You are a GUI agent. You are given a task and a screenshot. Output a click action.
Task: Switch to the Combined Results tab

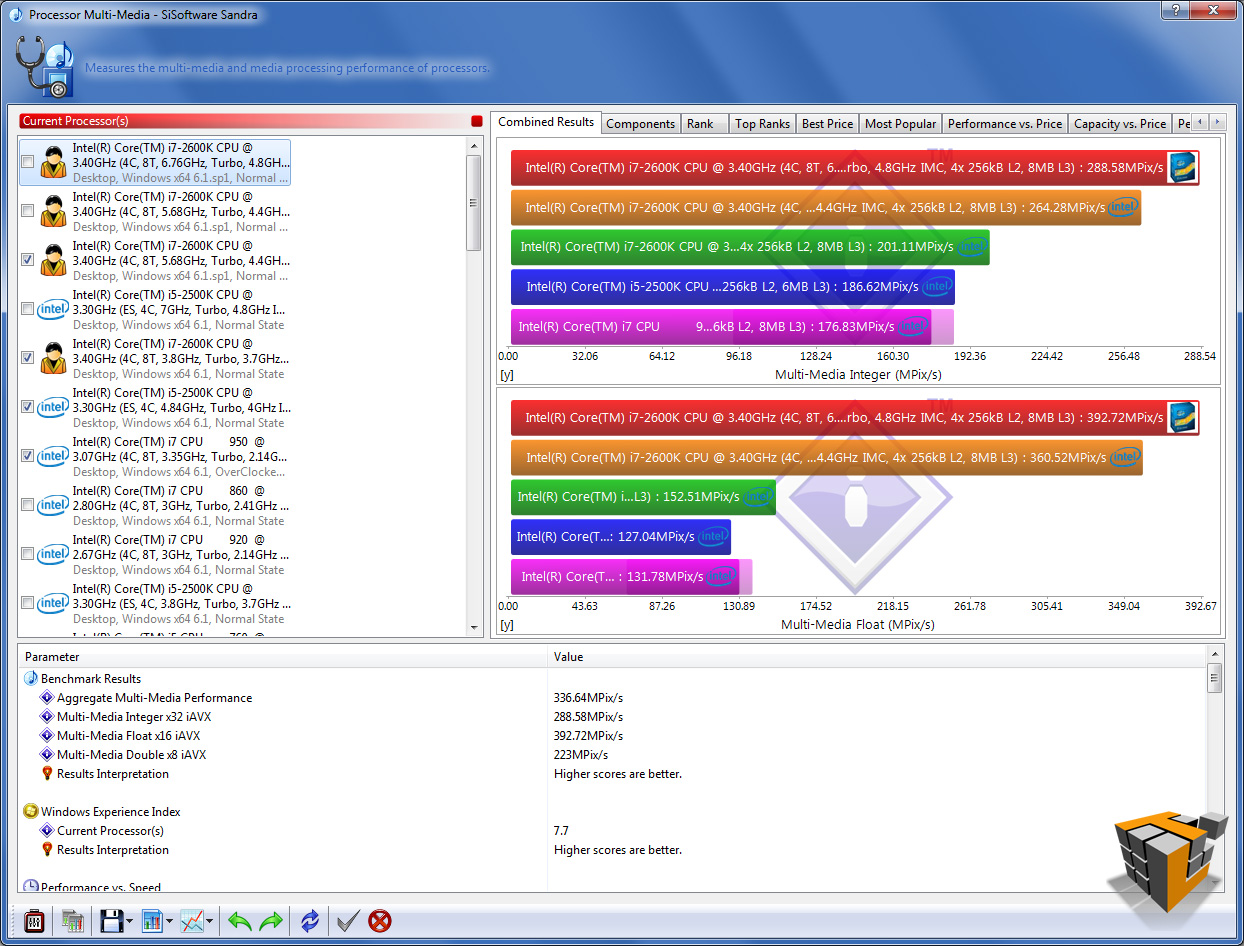(x=546, y=122)
